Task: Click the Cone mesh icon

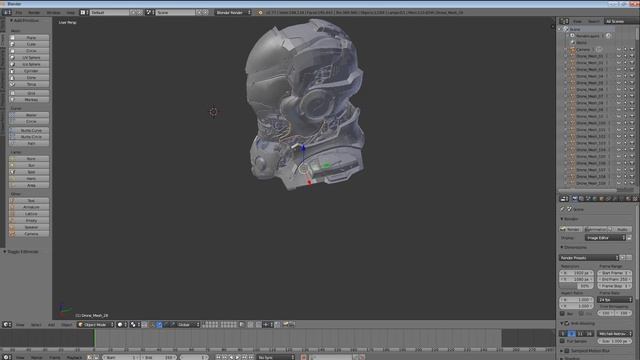Action: [x=12, y=78]
